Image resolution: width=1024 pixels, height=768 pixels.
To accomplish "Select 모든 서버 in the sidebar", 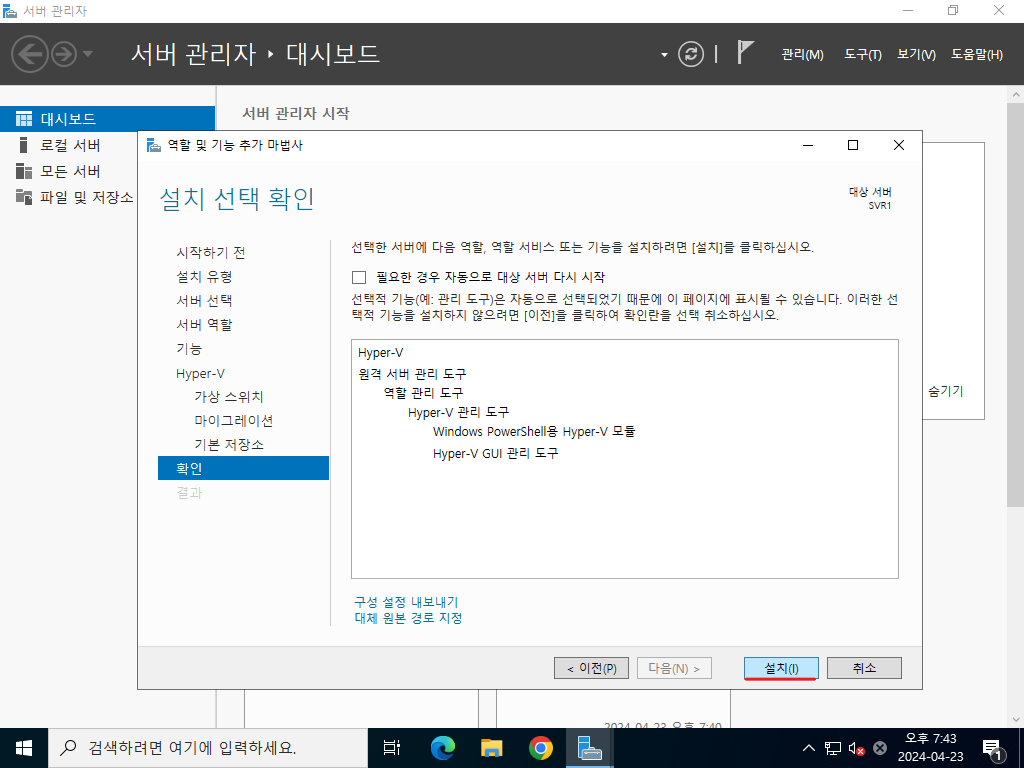I will [69, 171].
